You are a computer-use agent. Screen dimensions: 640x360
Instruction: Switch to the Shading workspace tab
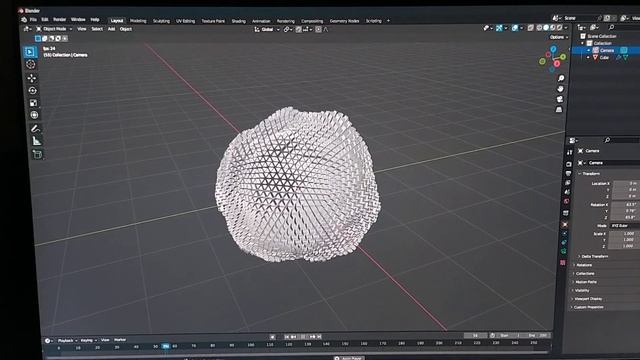click(x=239, y=21)
